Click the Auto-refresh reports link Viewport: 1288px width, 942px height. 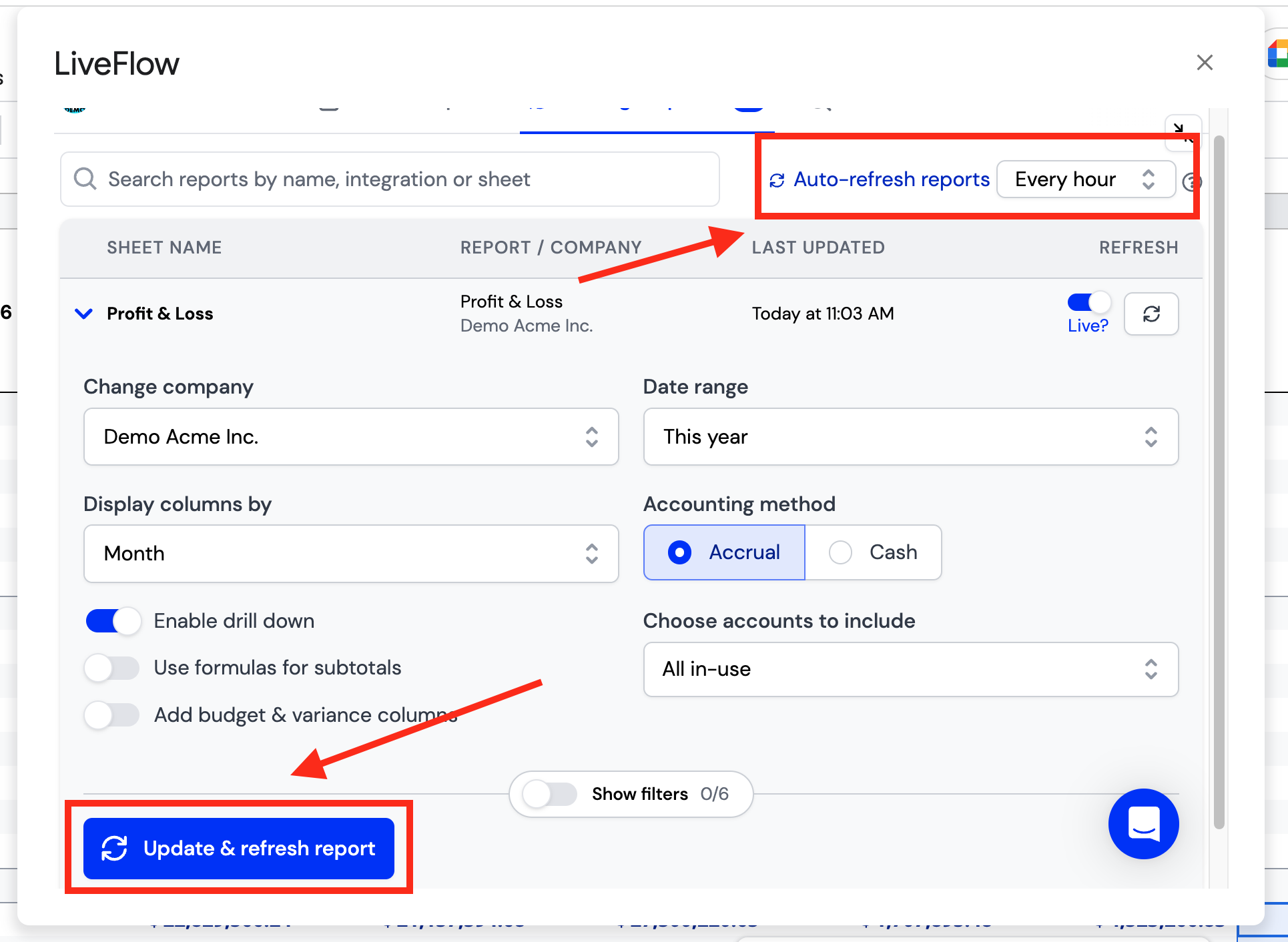pyautogui.click(x=891, y=179)
